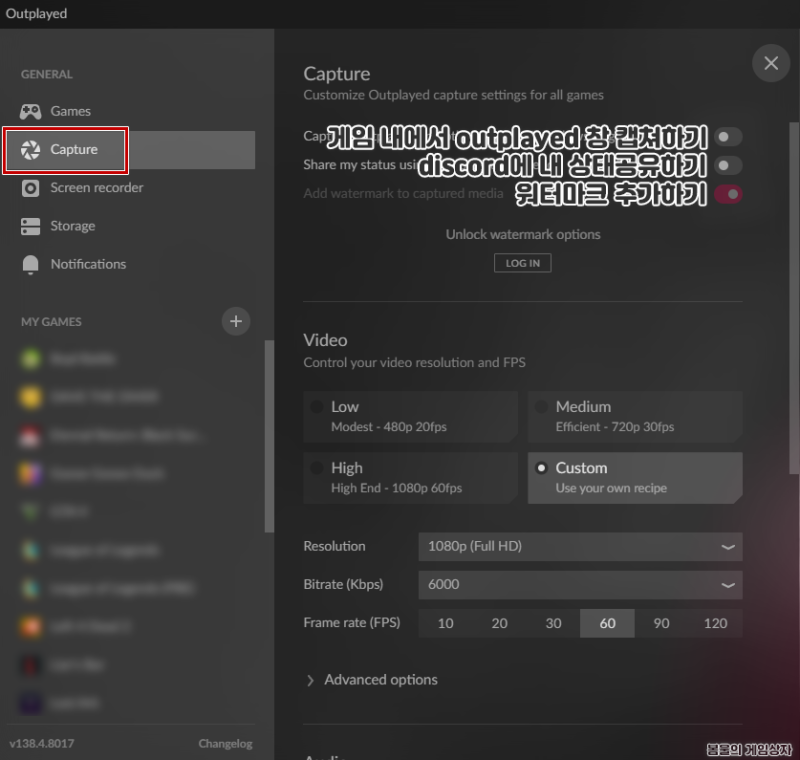This screenshot has height=760, width=800.
Task: Click the MY GAMES section header
Action: pos(51,322)
